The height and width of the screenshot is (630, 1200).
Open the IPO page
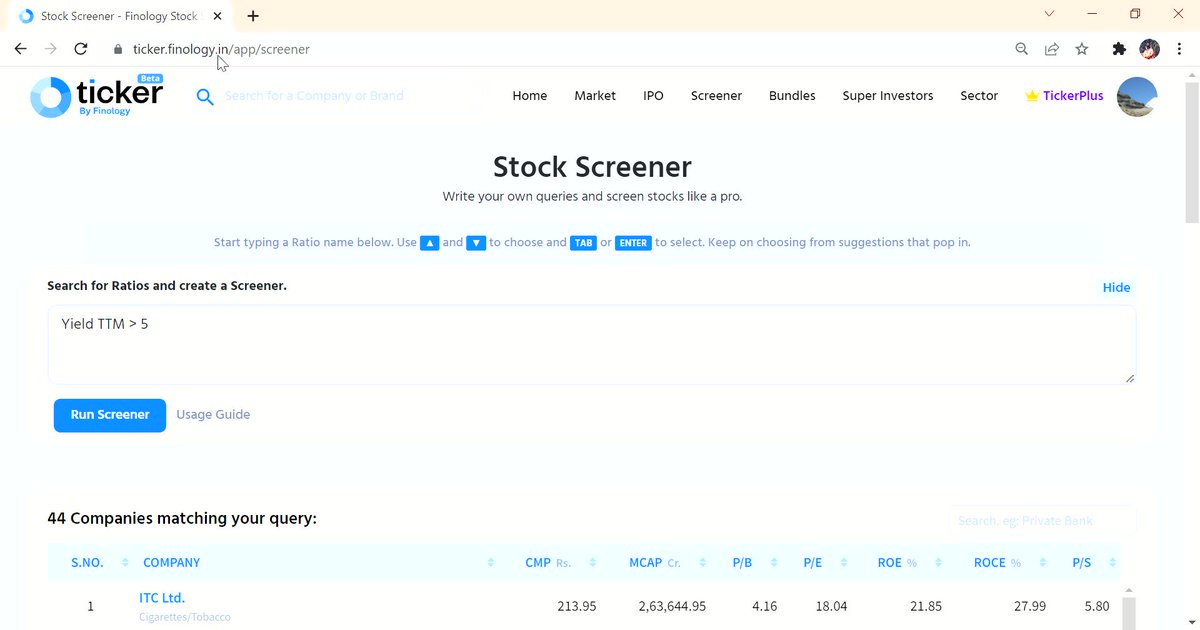(x=653, y=96)
